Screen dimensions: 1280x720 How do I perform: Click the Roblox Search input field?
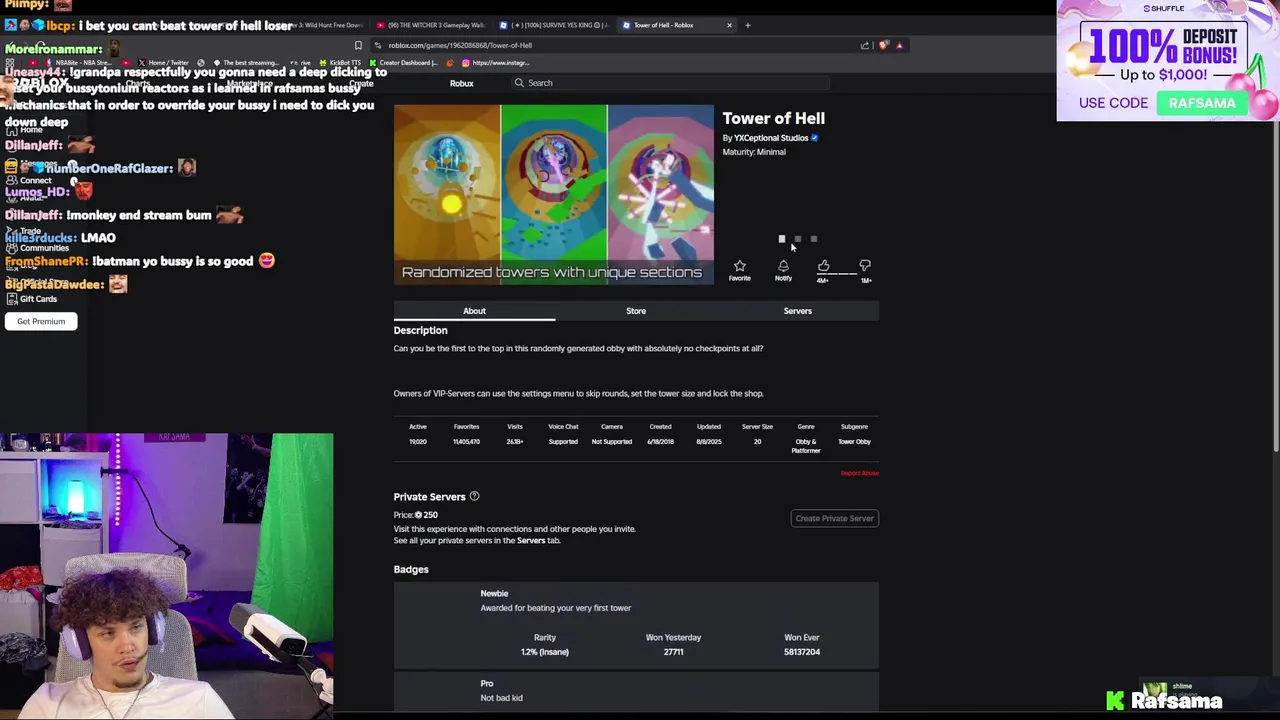point(670,83)
